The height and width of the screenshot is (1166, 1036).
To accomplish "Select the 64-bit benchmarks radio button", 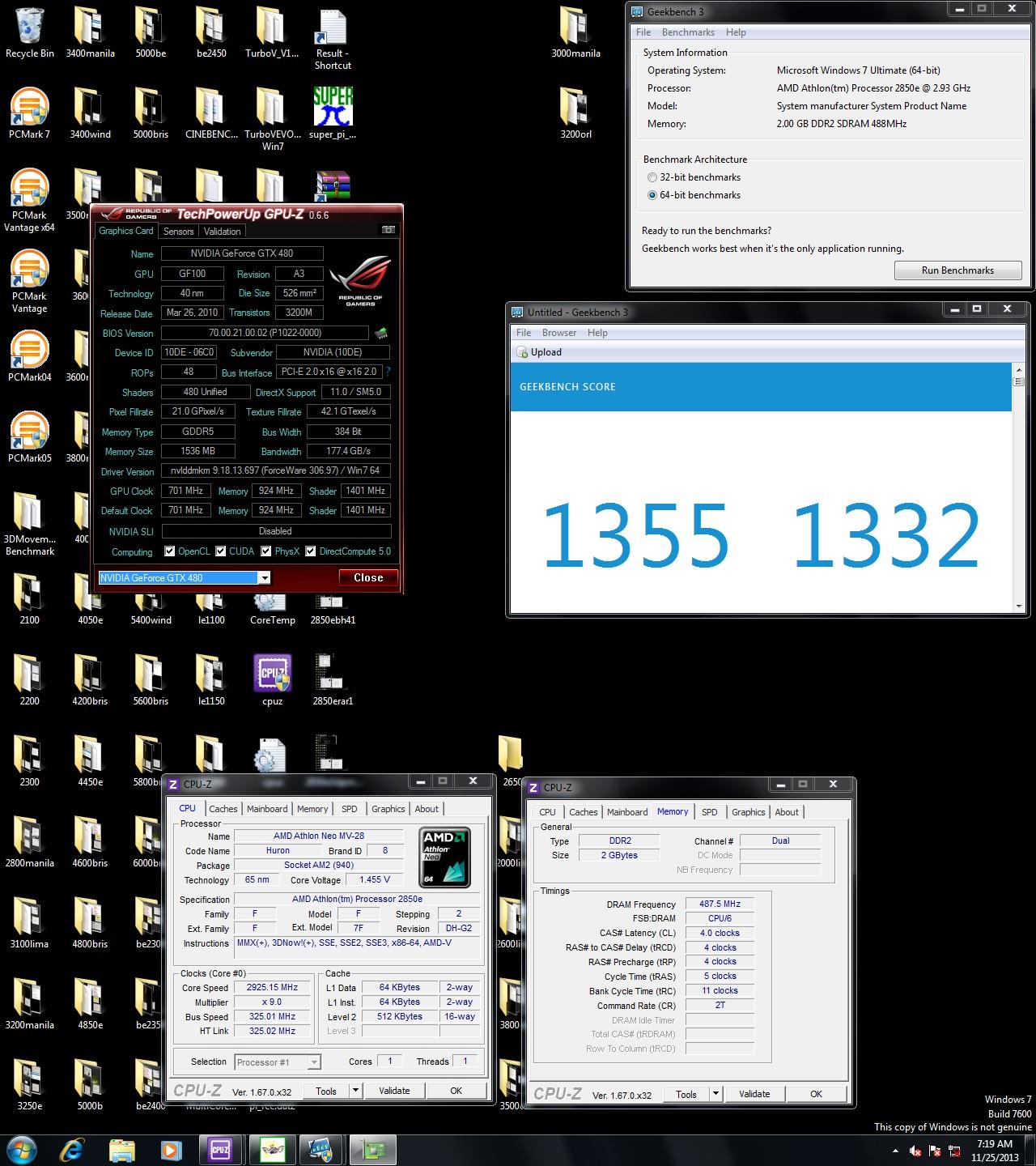I will [652, 195].
